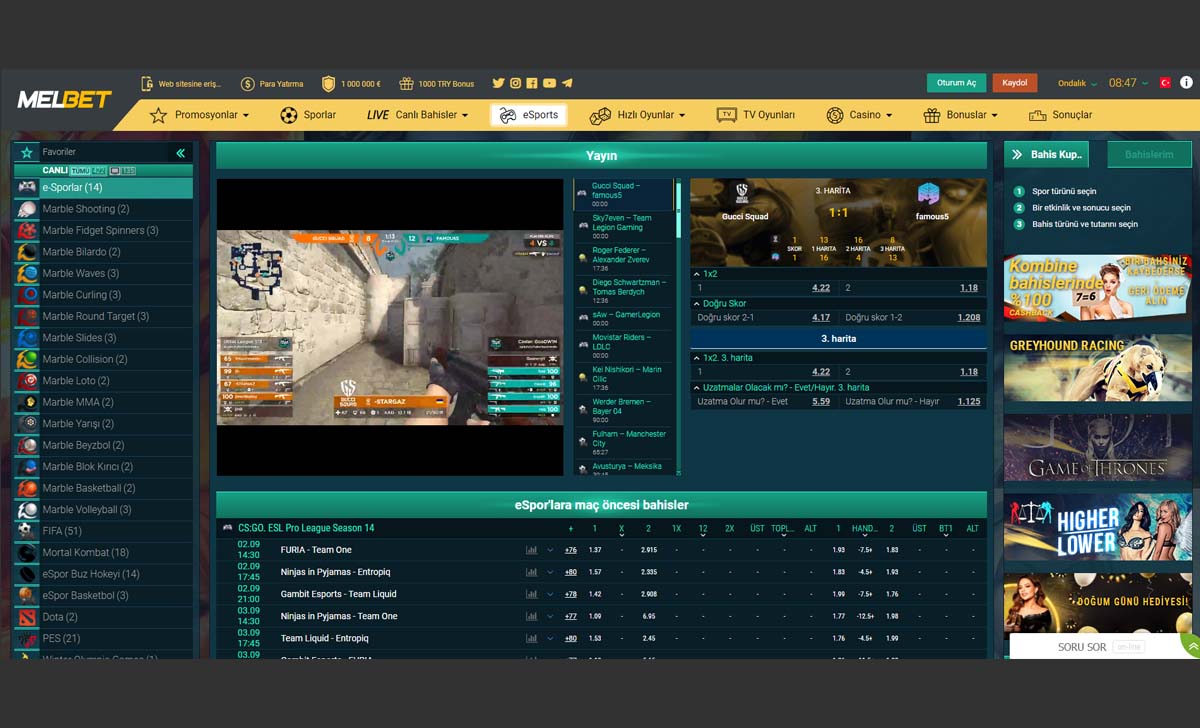This screenshot has width=1200, height=728.
Task: Select the sAw – GamerLegion stream
Action: tap(624, 319)
